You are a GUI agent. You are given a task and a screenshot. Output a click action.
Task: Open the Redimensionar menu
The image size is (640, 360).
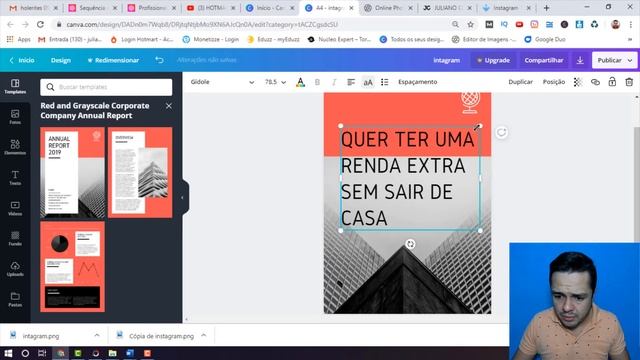[113, 60]
